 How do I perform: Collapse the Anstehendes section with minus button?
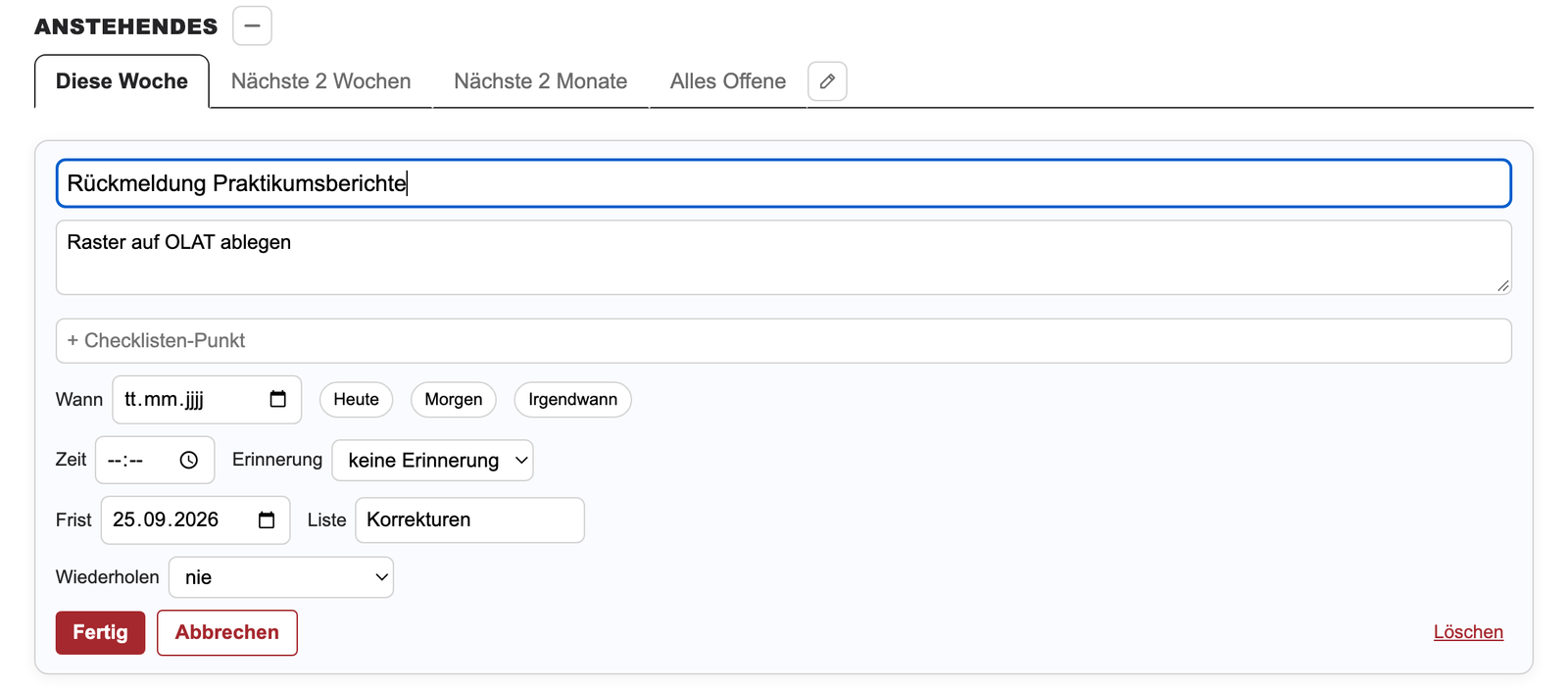coord(252,25)
